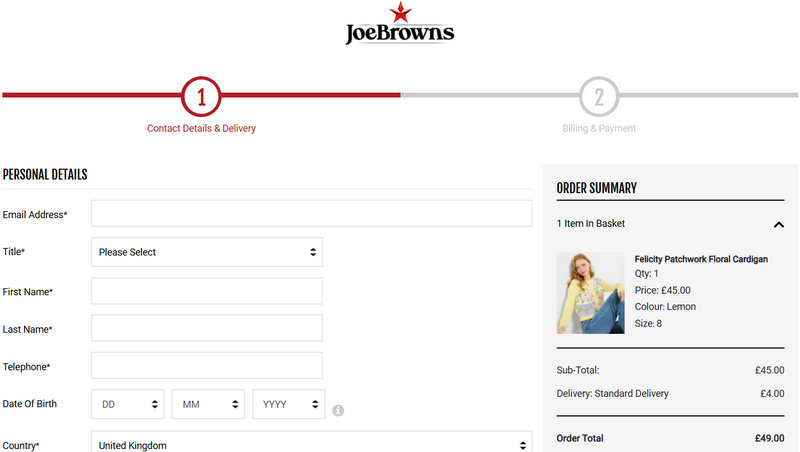Select the Billing & Payment step

point(599,128)
